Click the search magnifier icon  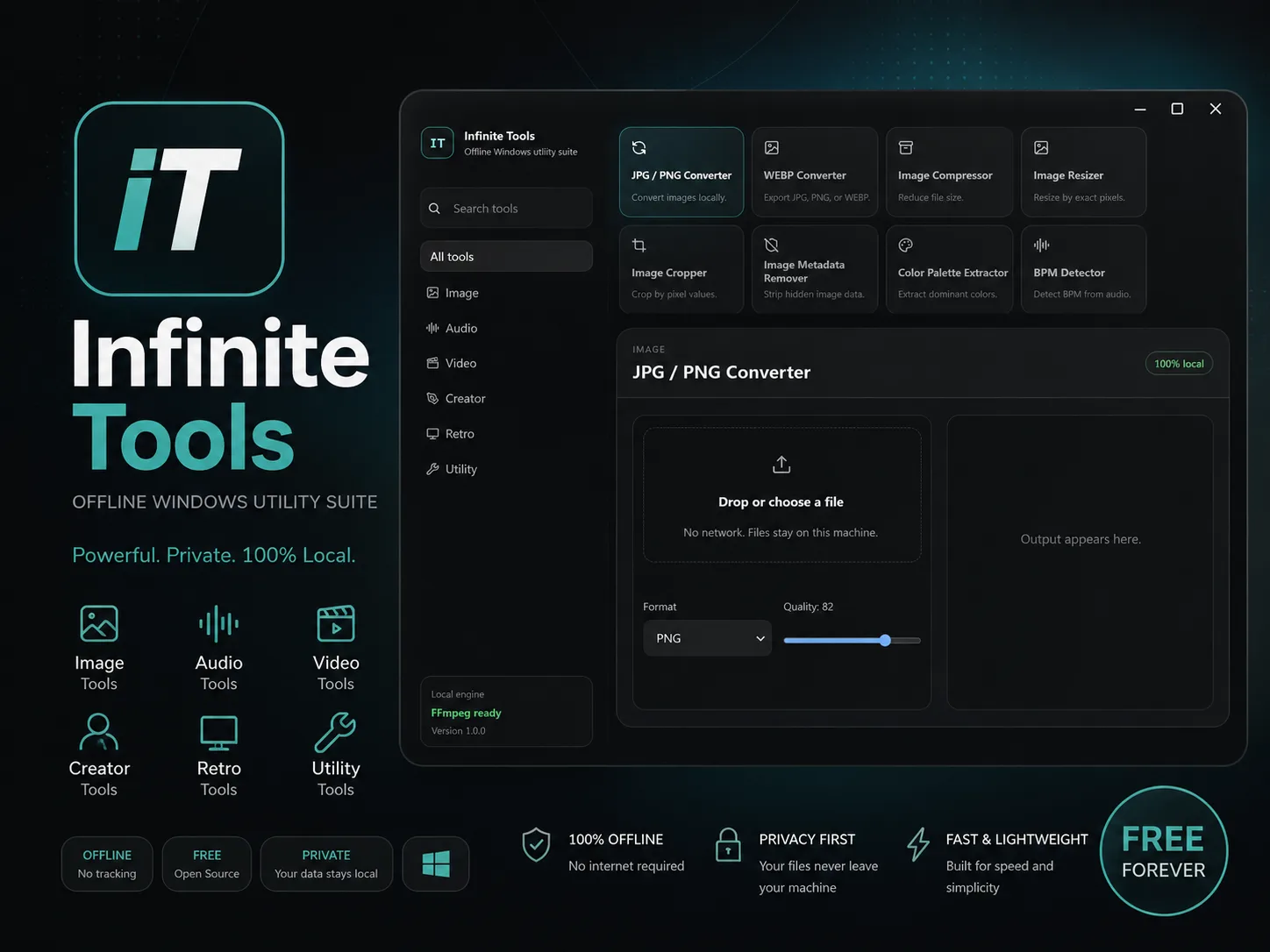point(434,209)
